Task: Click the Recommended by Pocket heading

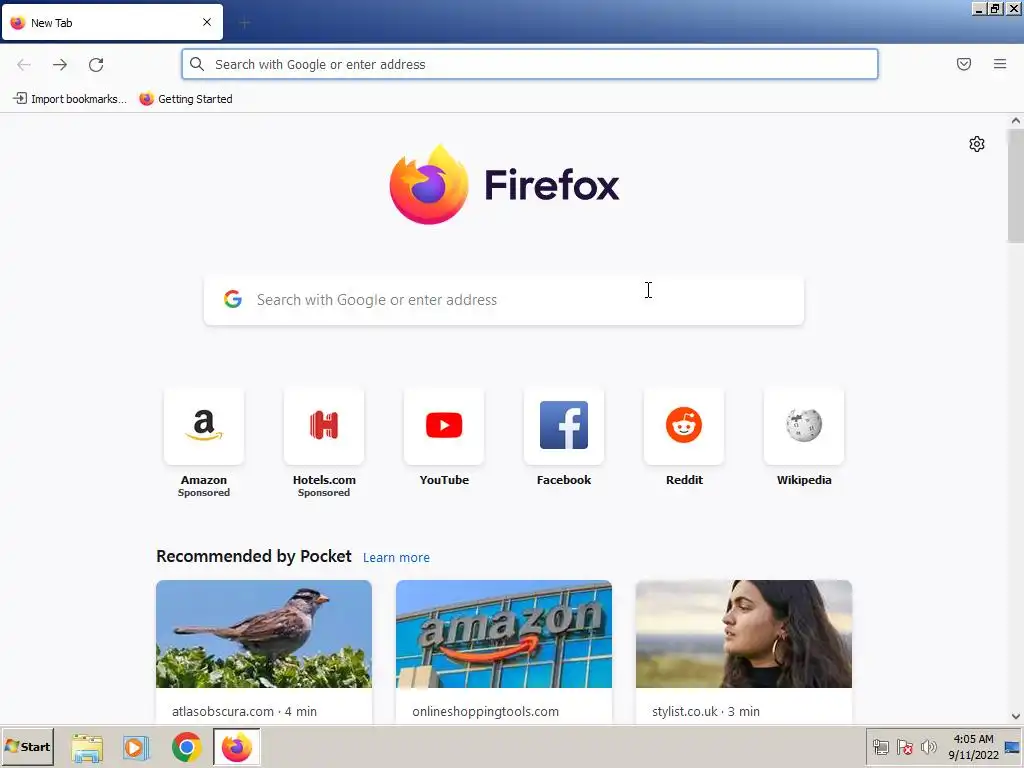Action: click(254, 556)
